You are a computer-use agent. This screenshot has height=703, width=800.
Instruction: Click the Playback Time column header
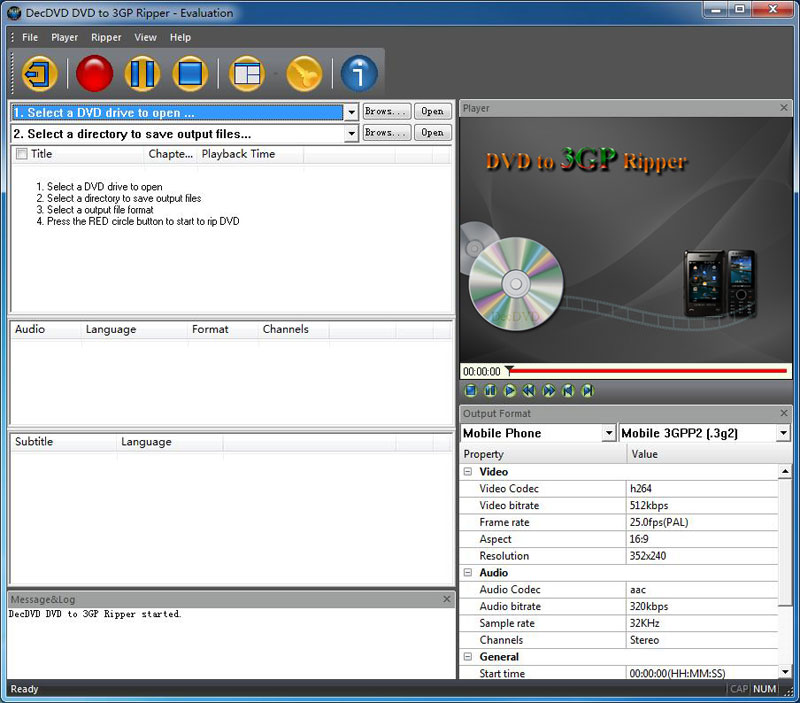250,154
